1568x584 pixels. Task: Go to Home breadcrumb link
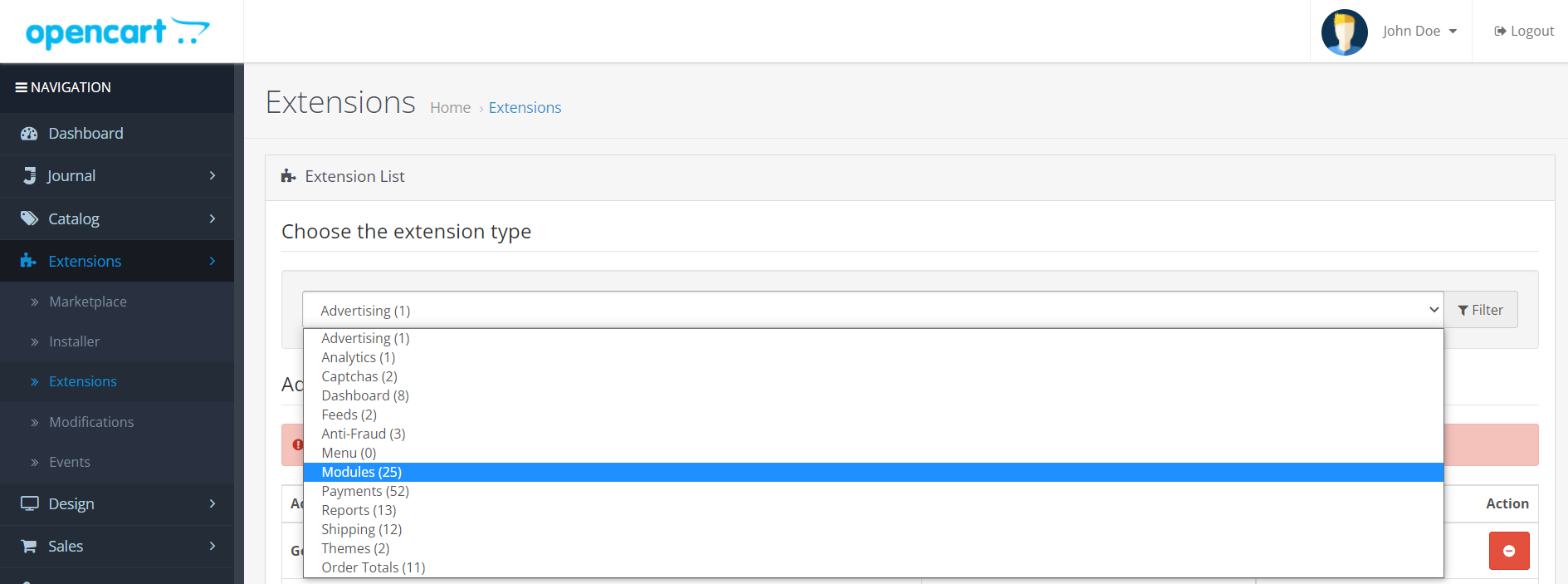click(x=450, y=107)
